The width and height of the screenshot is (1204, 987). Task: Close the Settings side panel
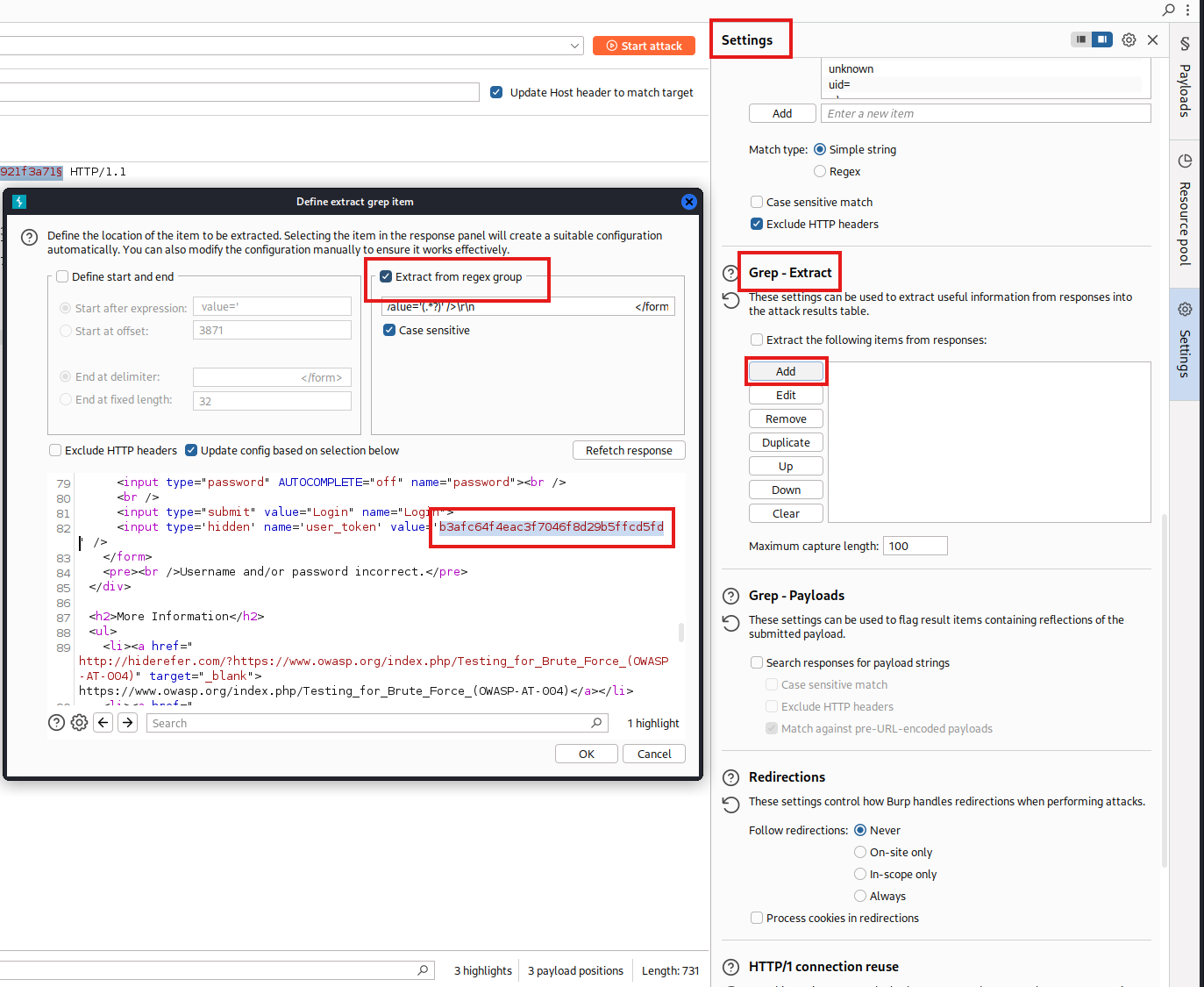click(1152, 39)
